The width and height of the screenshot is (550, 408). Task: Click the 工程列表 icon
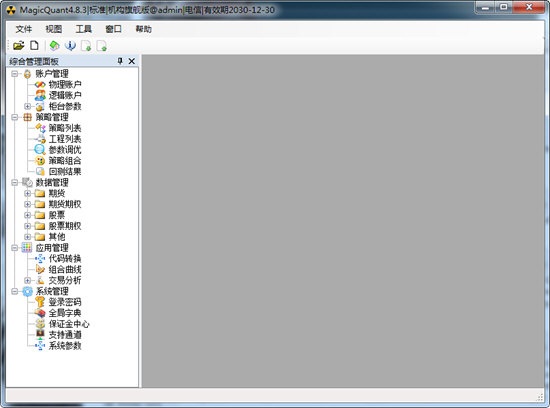41,139
